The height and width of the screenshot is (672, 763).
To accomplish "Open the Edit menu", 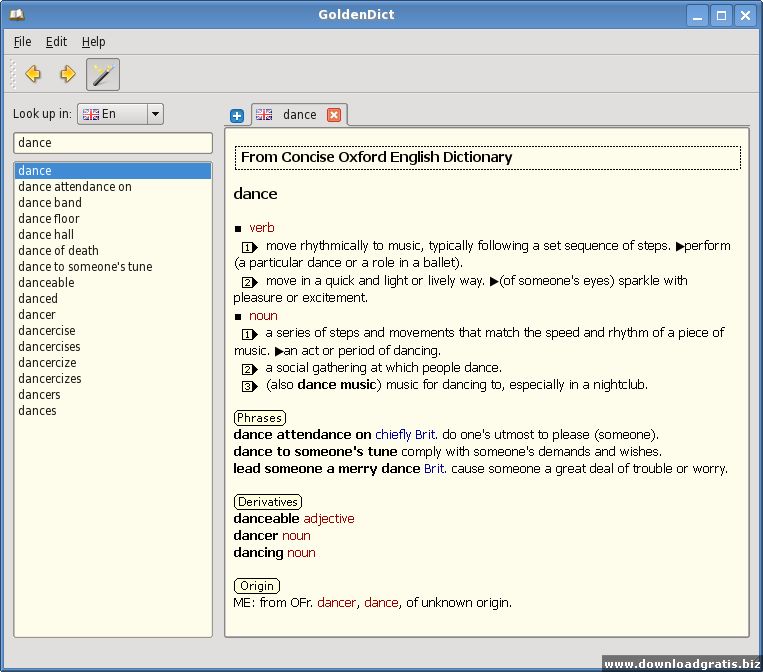I will [x=56, y=42].
